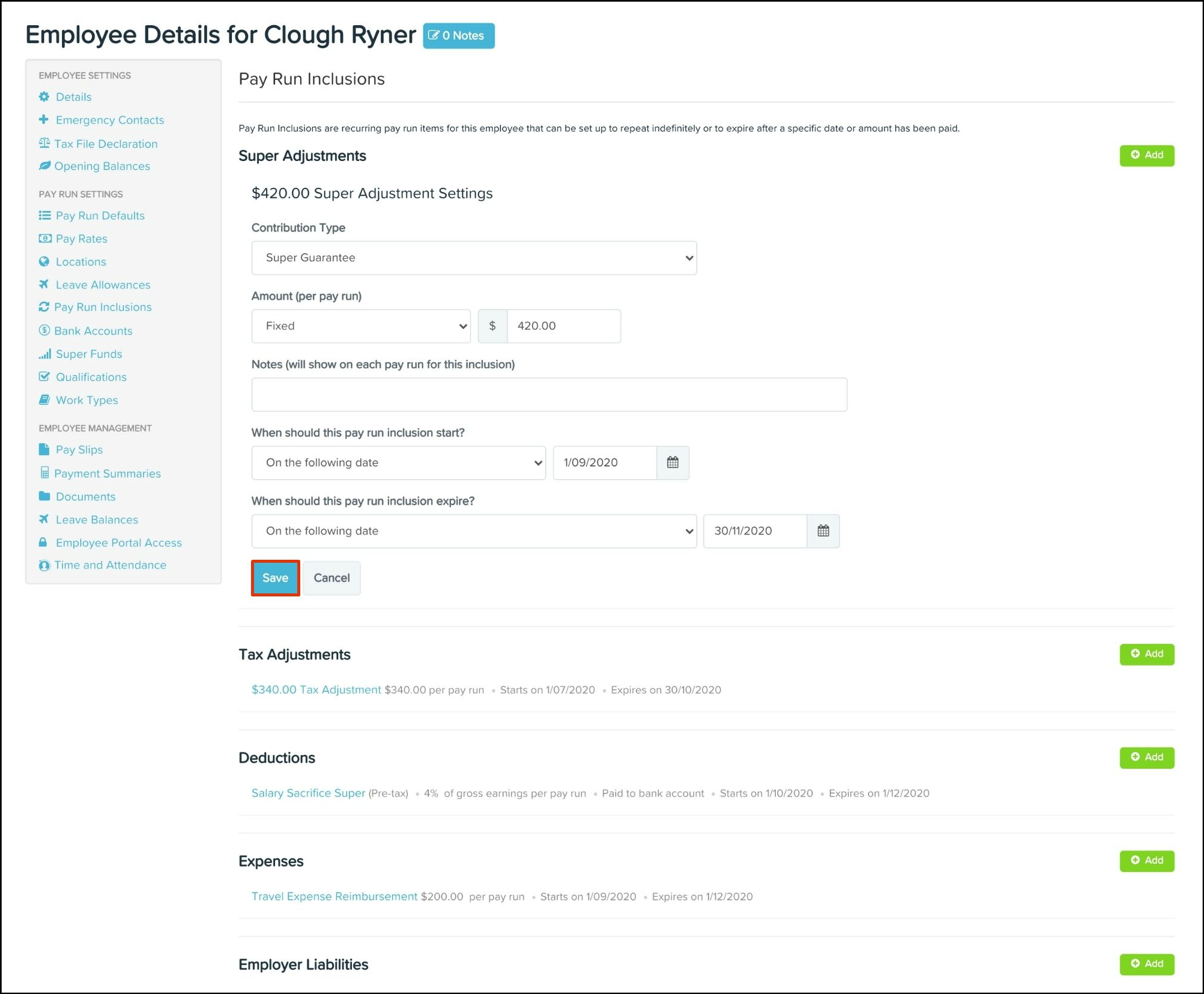Save the super adjustment settings

[275, 578]
